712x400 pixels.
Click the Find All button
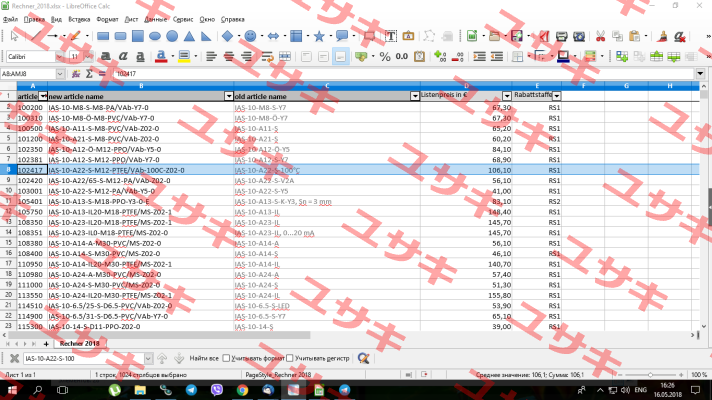click(x=204, y=358)
